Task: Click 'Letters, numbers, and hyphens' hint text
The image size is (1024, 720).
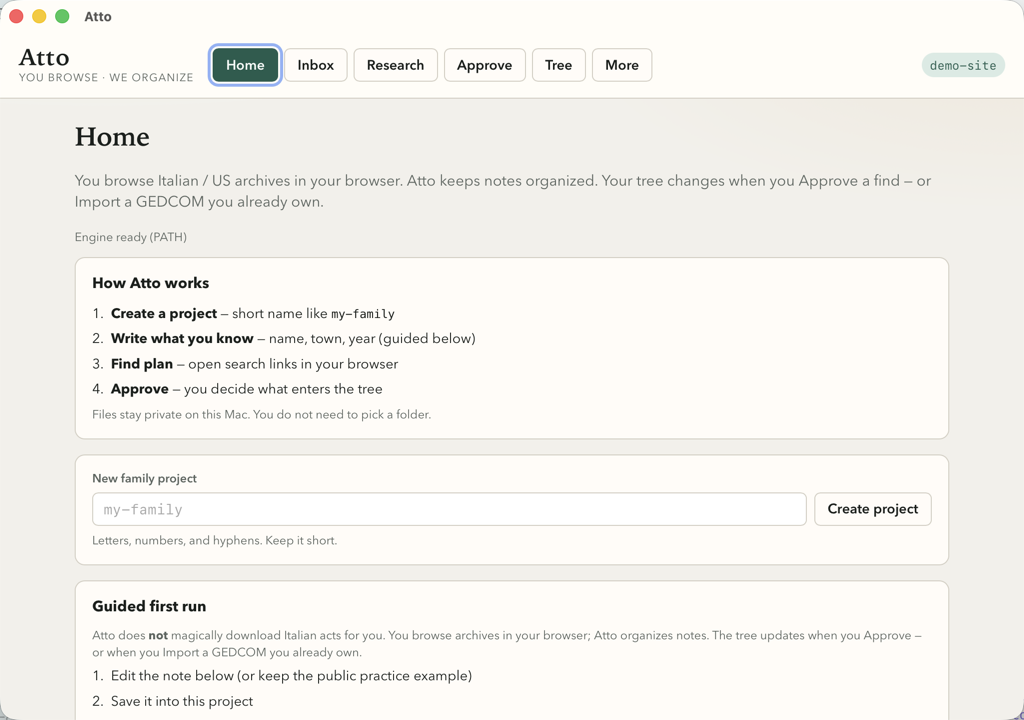Action: (x=214, y=540)
